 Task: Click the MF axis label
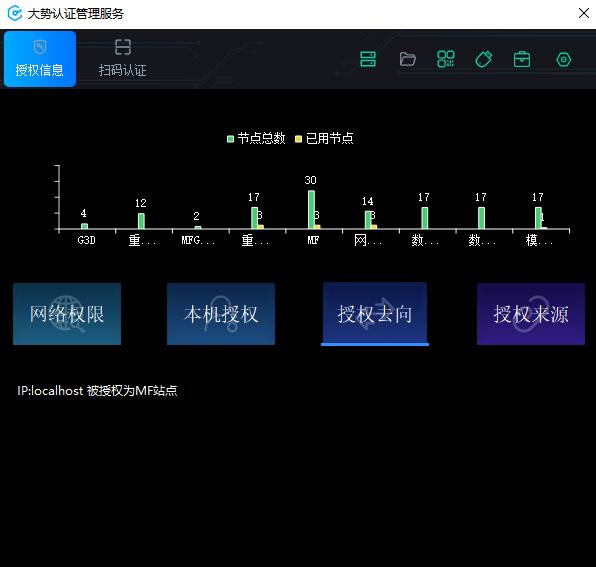(x=313, y=240)
